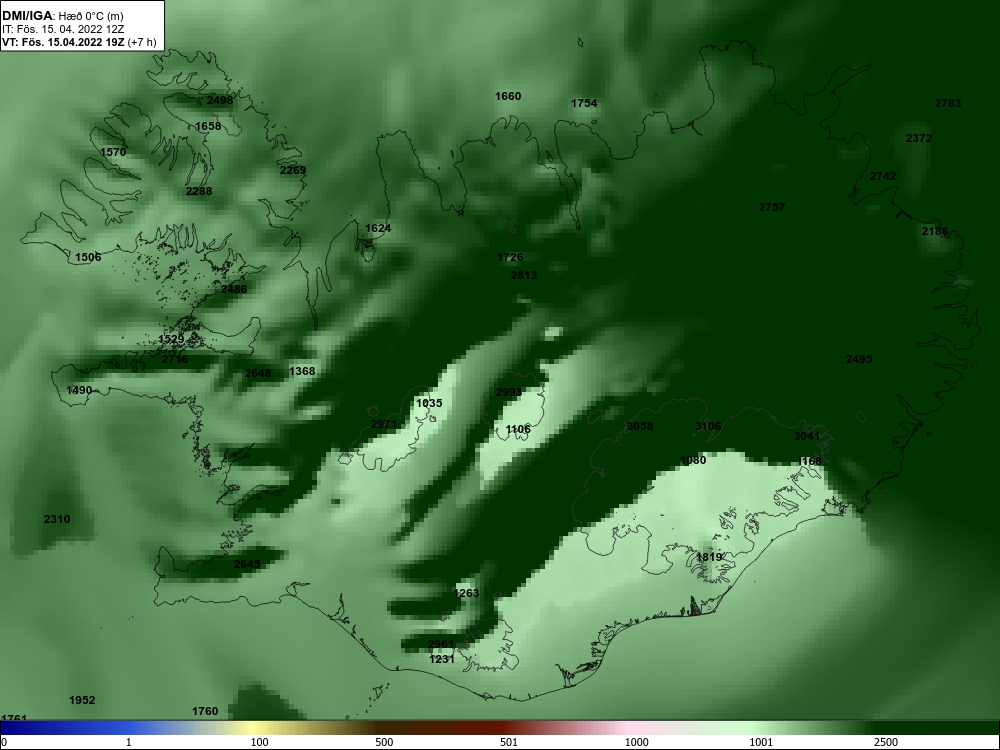Click the value 2372 on the map
This screenshot has height=750, width=1000.
919,138
